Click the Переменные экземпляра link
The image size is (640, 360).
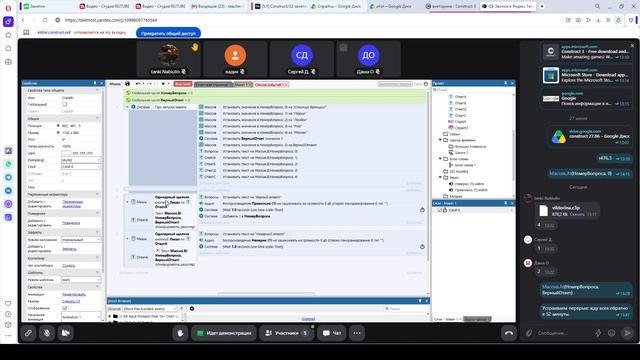72,204
